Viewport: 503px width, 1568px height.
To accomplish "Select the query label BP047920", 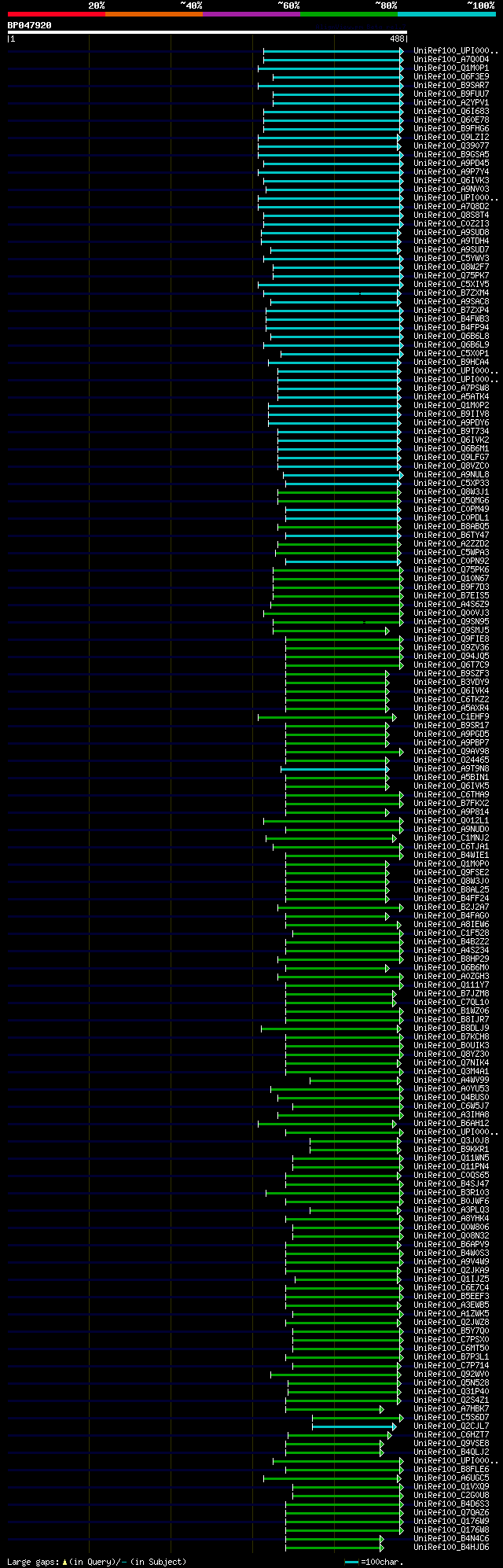I will coord(30,25).
